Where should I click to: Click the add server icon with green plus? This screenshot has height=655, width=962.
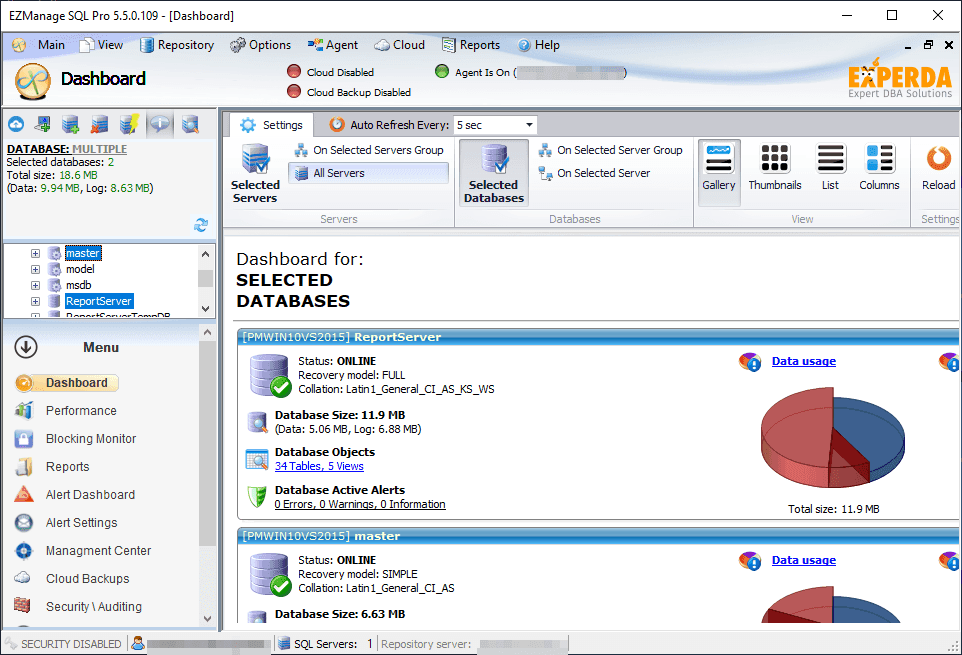click(x=71, y=124)
